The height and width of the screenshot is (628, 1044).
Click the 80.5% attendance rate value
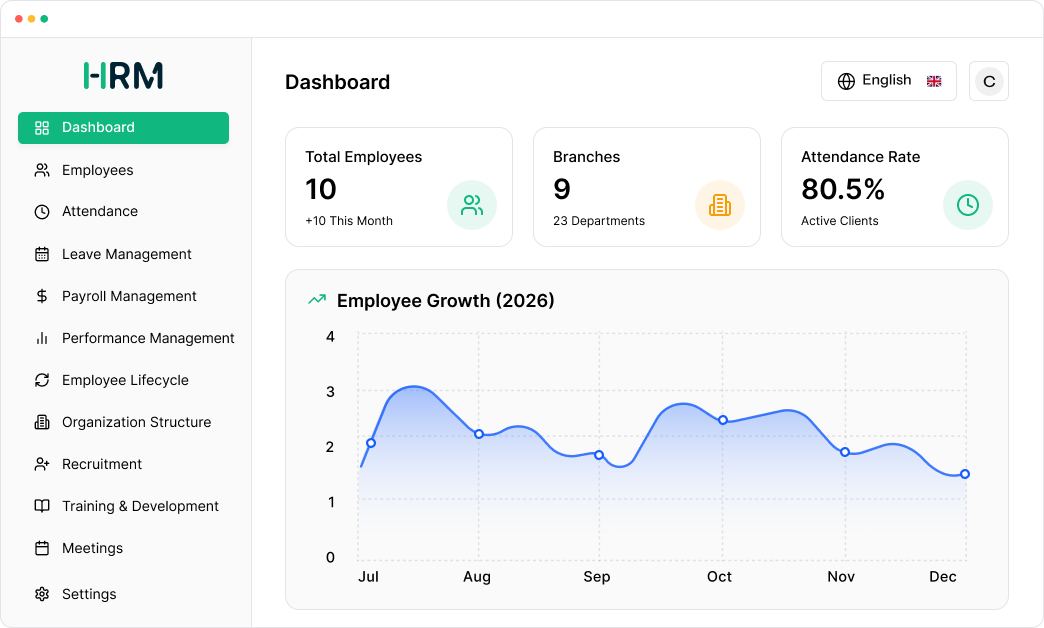pyautogui.click(x=843, y=189)
